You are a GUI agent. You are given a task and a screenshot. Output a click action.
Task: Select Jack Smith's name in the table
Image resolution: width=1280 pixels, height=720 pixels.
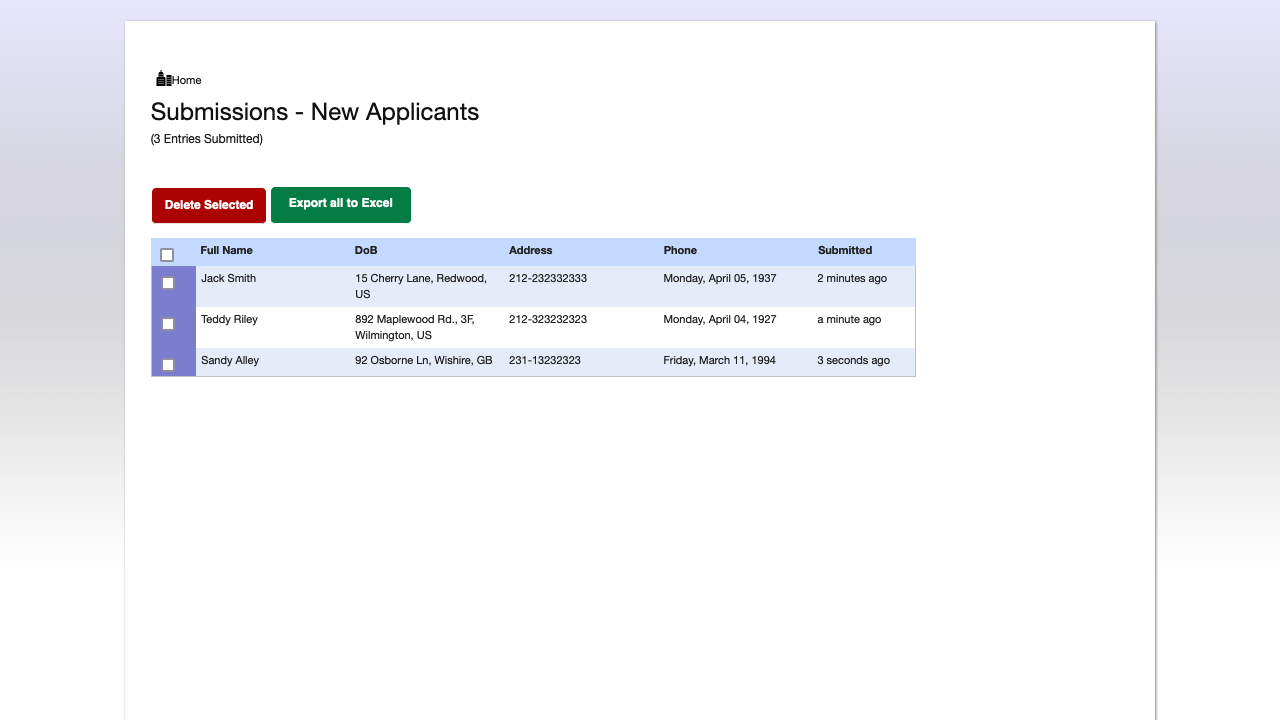pyautogui.click(x=229, y=278)
